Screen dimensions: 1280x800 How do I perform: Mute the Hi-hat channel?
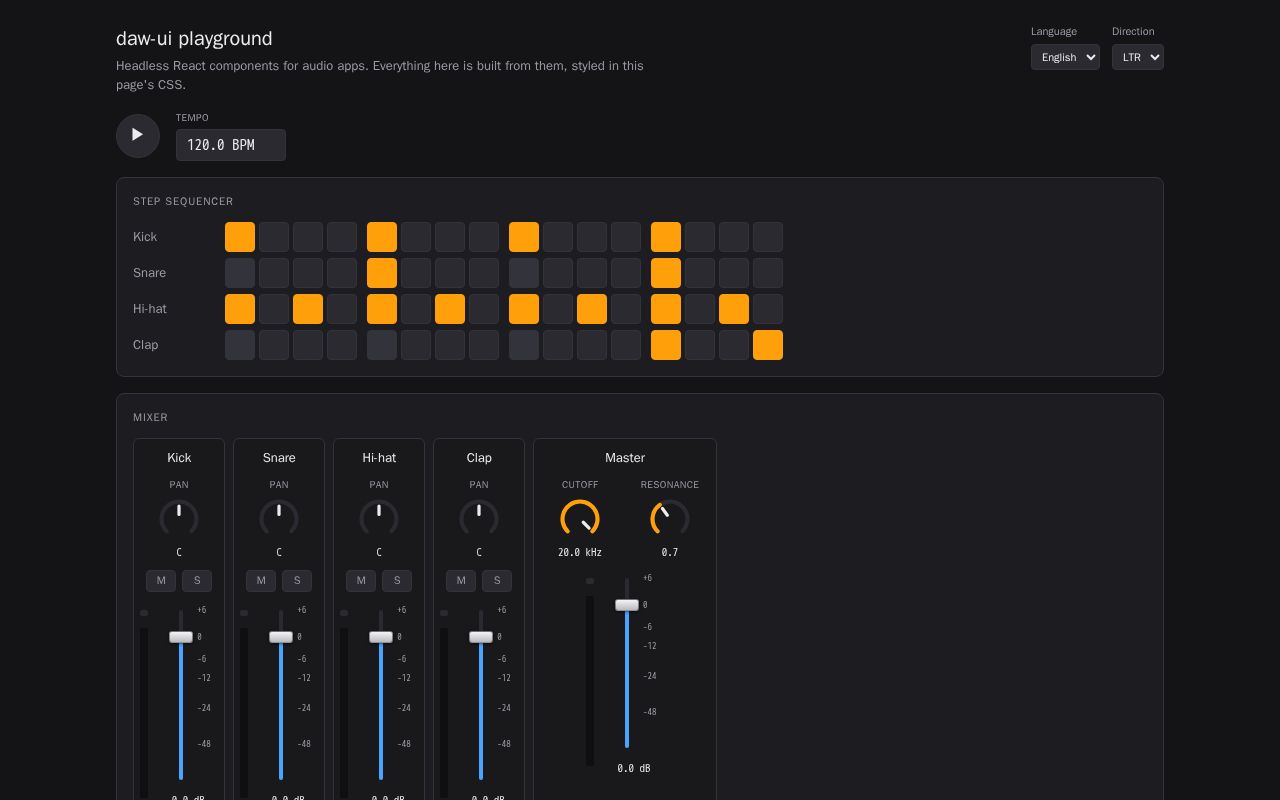pos(361,581)
